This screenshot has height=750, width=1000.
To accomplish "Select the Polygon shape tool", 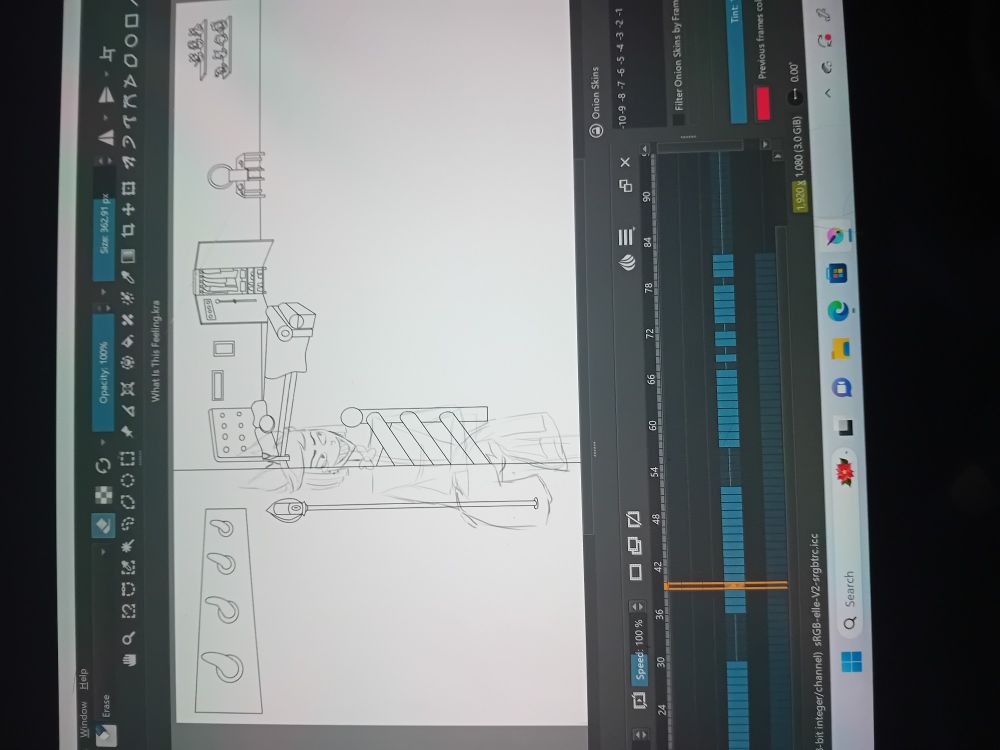I will click(130, 60).
